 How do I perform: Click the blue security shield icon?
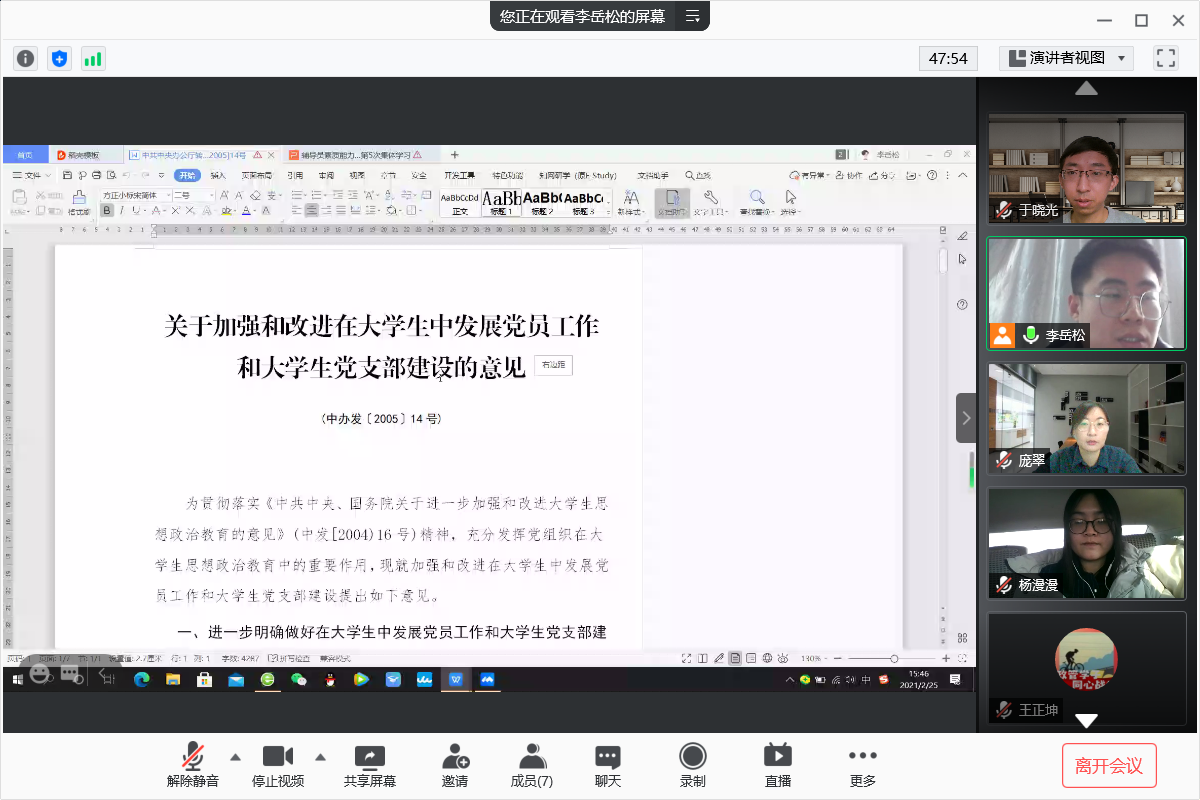pyautogui.click(x=59, y=59)
